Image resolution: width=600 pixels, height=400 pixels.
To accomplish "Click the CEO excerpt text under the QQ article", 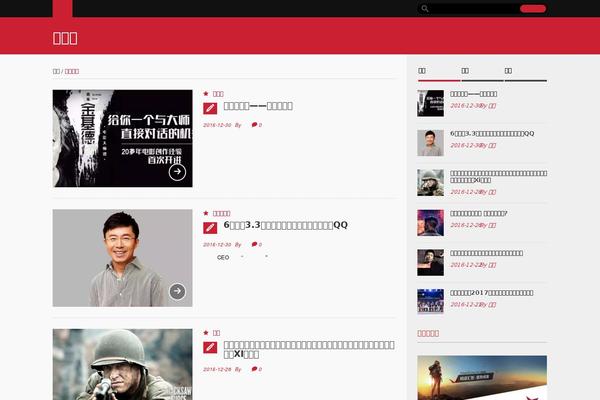I will (223, 258).
